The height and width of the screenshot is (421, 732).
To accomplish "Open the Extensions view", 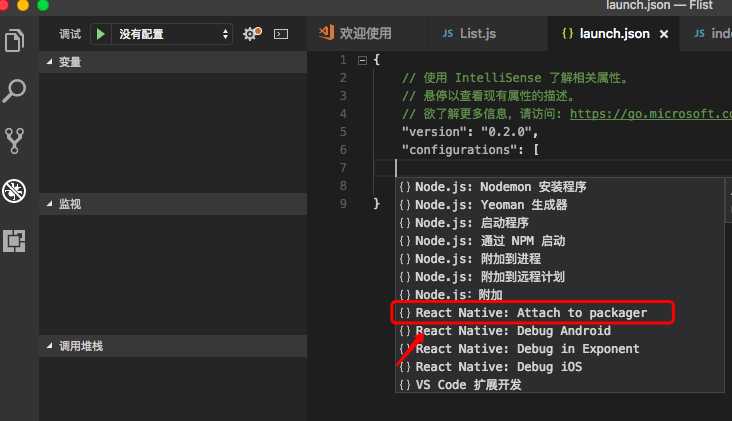I will point(14,241).
